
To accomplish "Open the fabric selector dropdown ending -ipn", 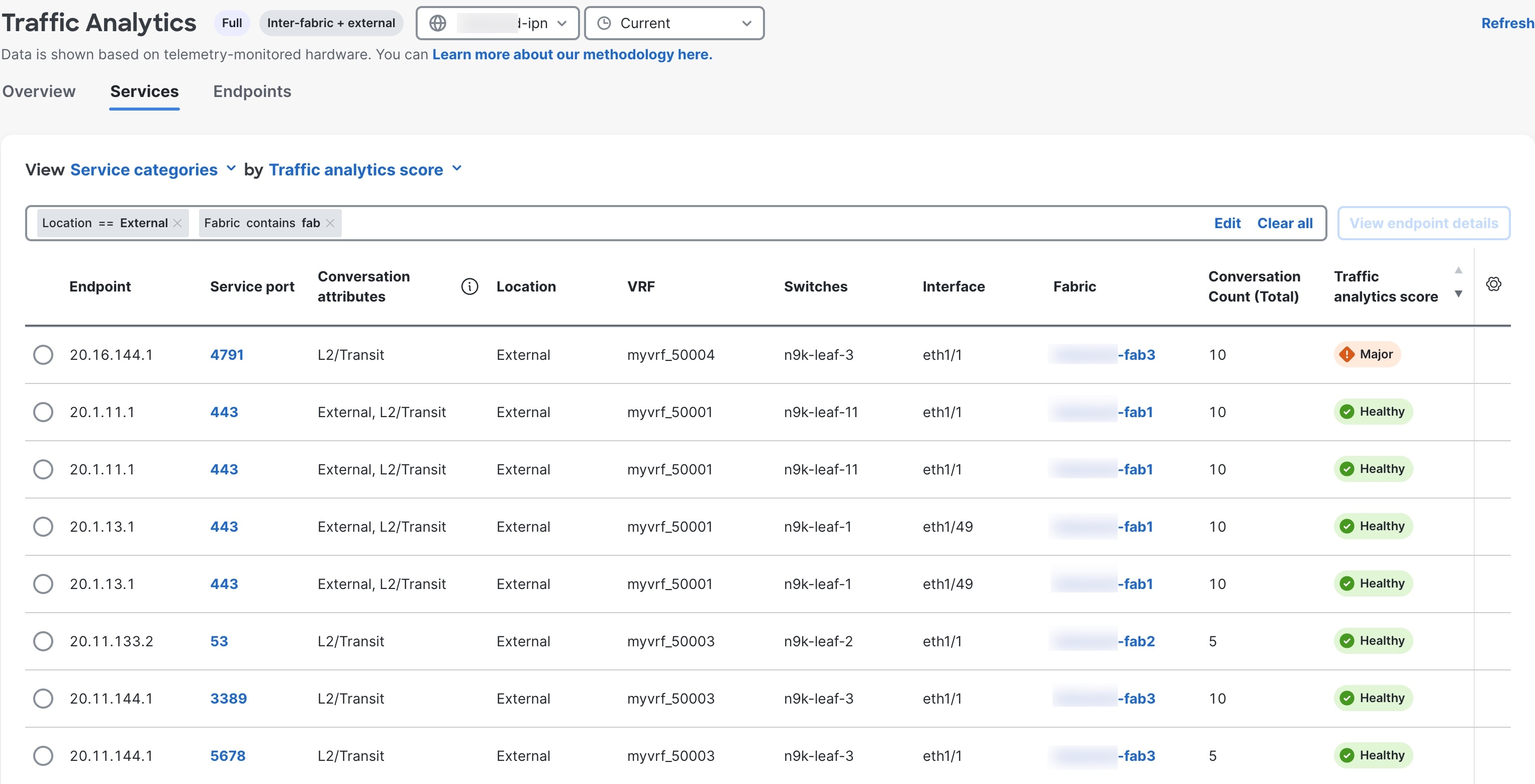I will [x=498, y=23].
